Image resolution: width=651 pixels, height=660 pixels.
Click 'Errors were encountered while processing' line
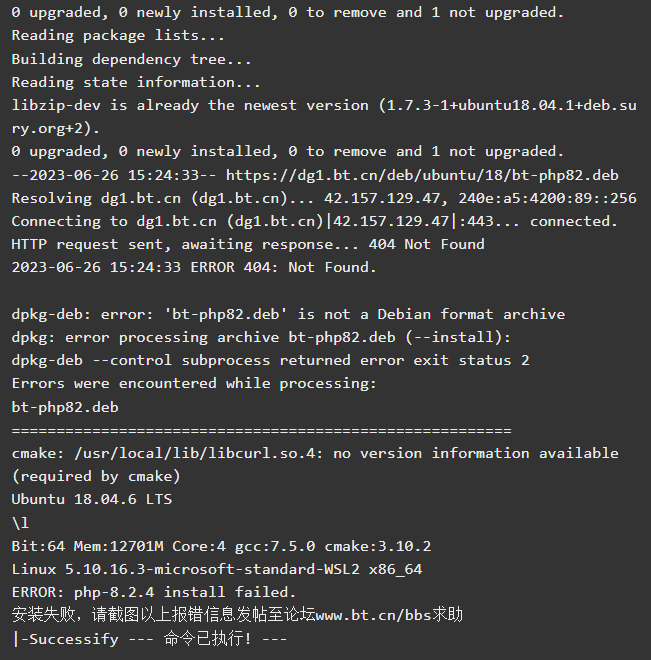[194, 383]
